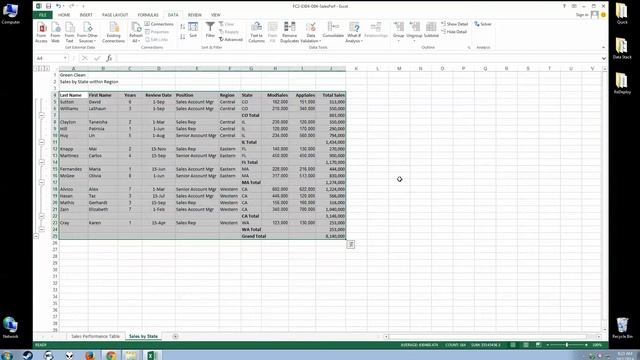Image resolution: width=640 pixels, height=360 pixels.
Task: Open Refresh All dropdown
Action: click(136, 32)
